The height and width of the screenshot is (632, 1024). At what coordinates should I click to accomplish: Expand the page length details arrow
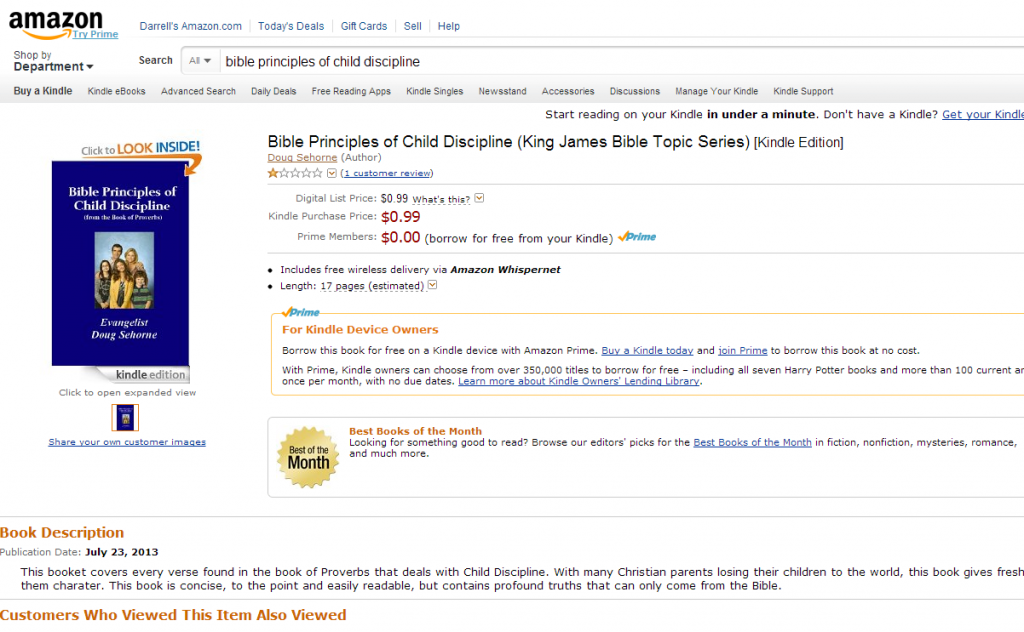pos(432,285)
